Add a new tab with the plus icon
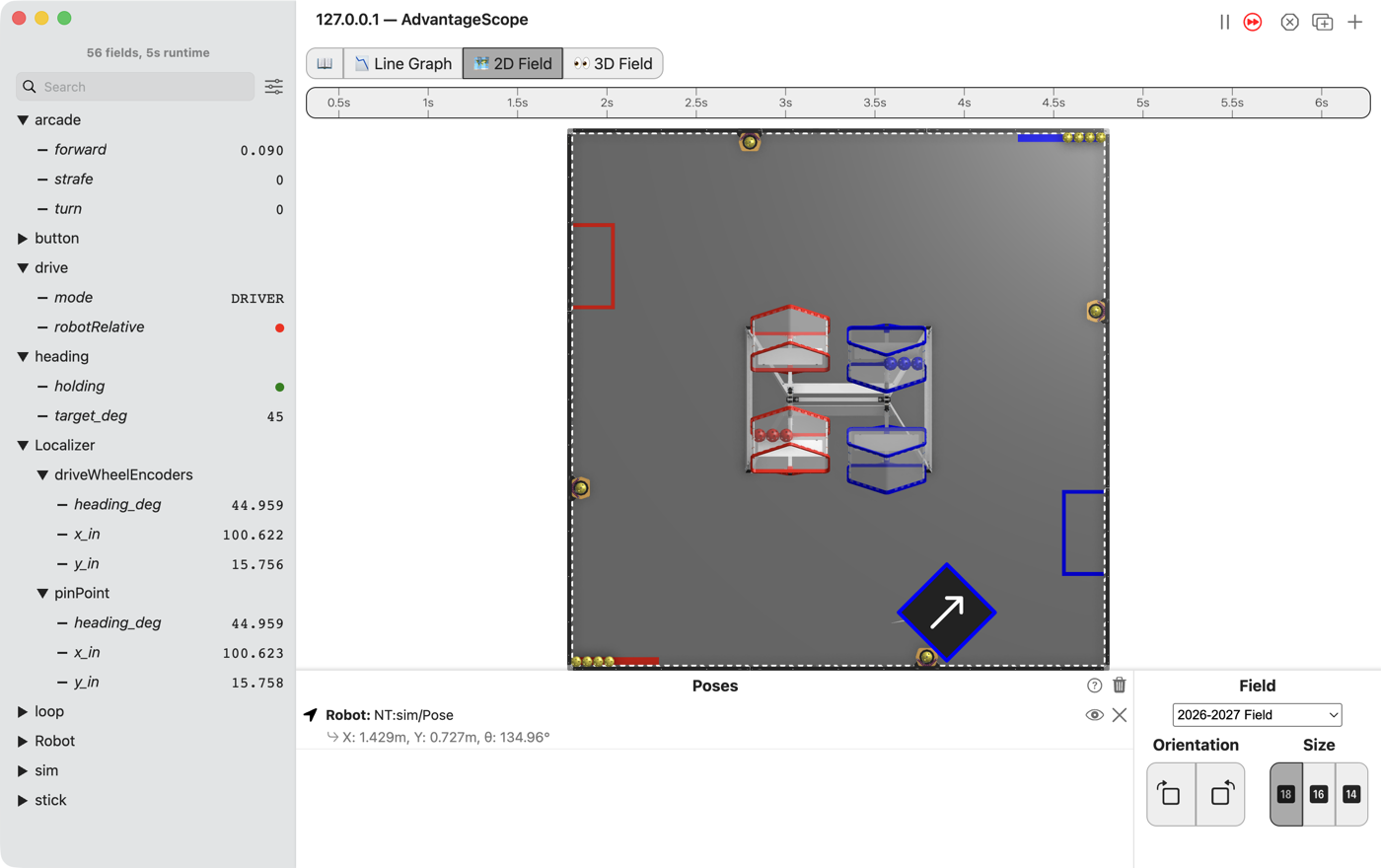 [1355, 22]
